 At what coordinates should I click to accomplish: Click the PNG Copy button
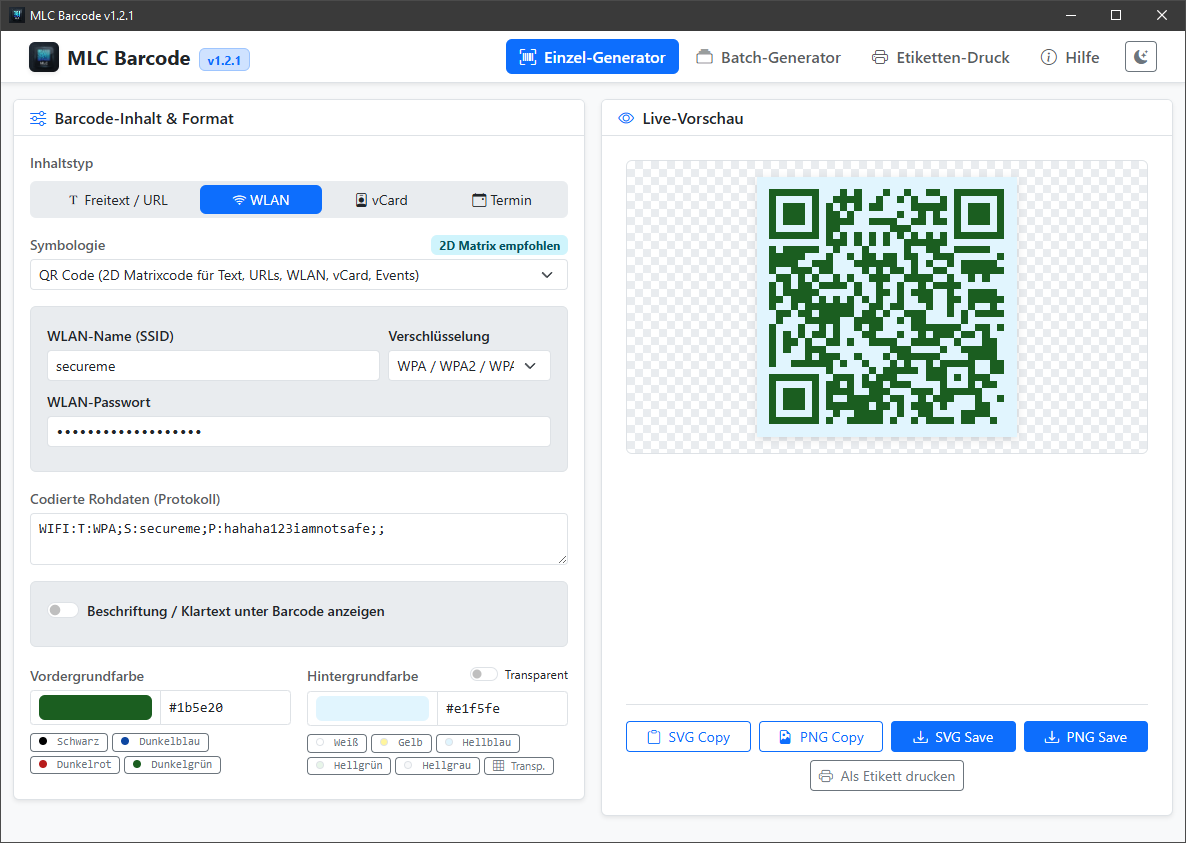(821, 736)
